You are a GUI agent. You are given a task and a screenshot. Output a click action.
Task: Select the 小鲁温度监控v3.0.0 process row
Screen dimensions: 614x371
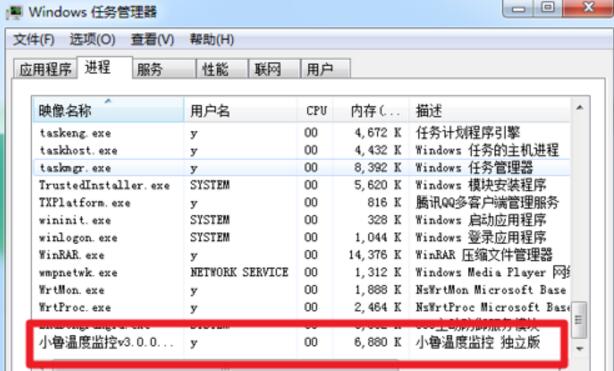tap(302, 342)
